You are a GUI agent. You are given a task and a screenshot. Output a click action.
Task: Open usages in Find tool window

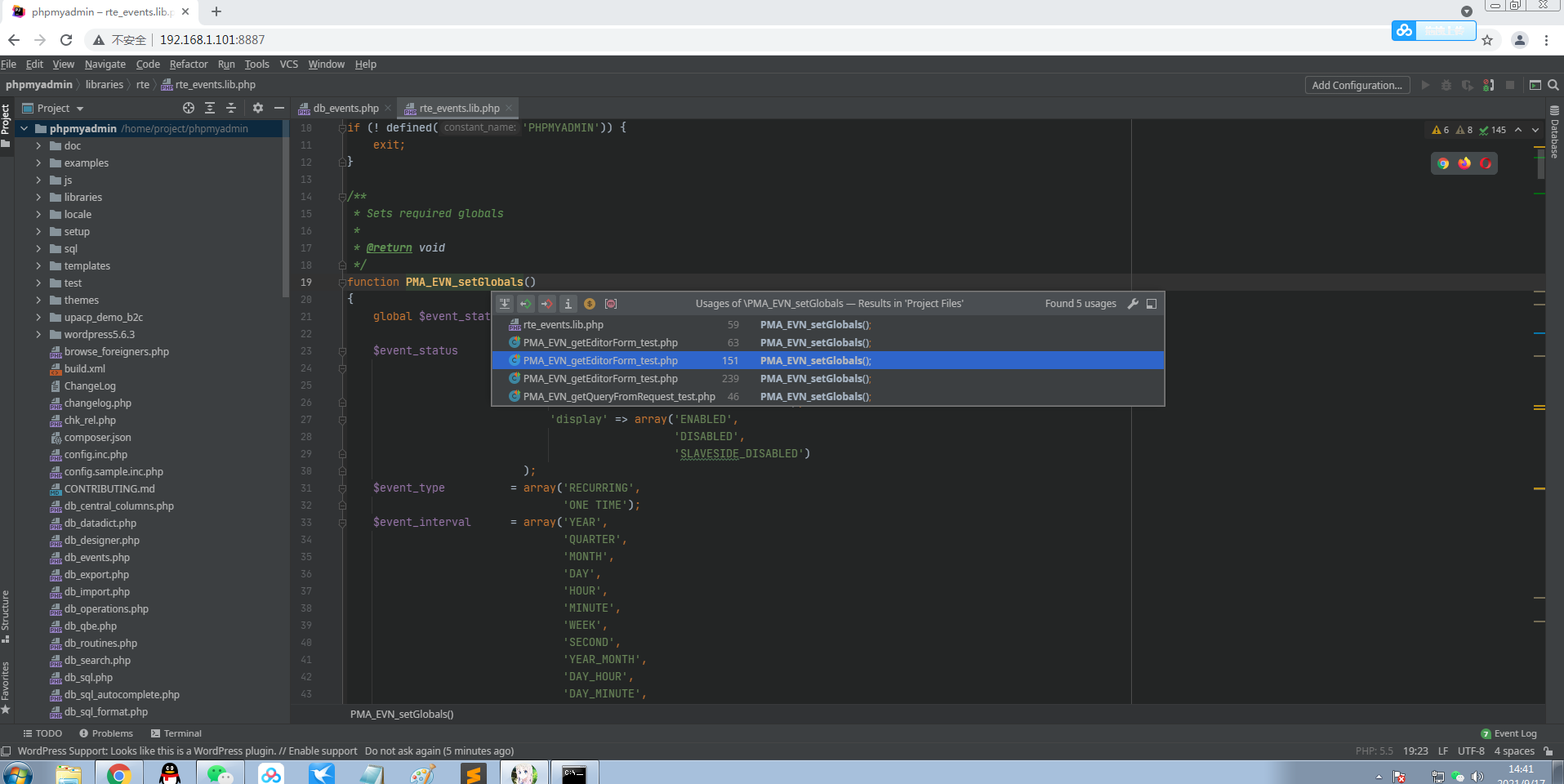pos(1152,304)
